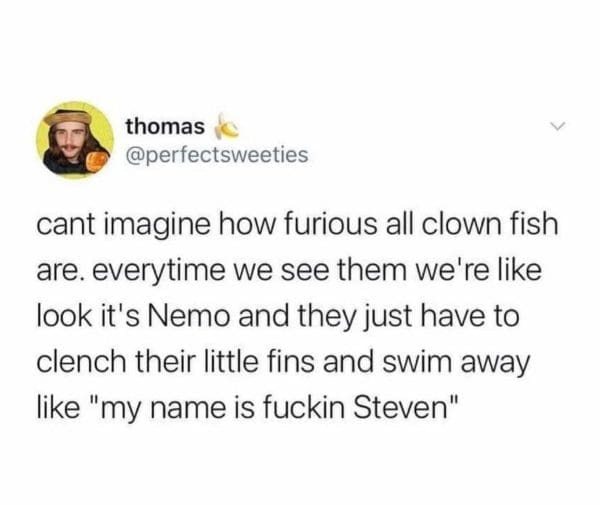Click the banana emoji beside thomas
Viewport: 600px width, 505px height.
pyautogui.click(x=226, y=126)
